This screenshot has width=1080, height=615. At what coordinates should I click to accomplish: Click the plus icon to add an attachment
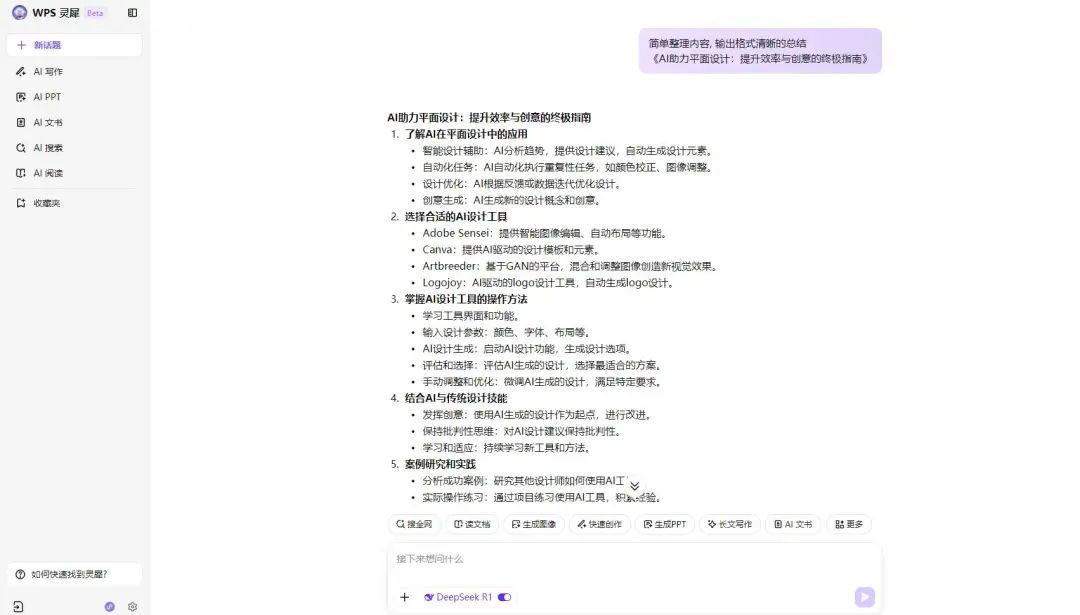(404, 596)
